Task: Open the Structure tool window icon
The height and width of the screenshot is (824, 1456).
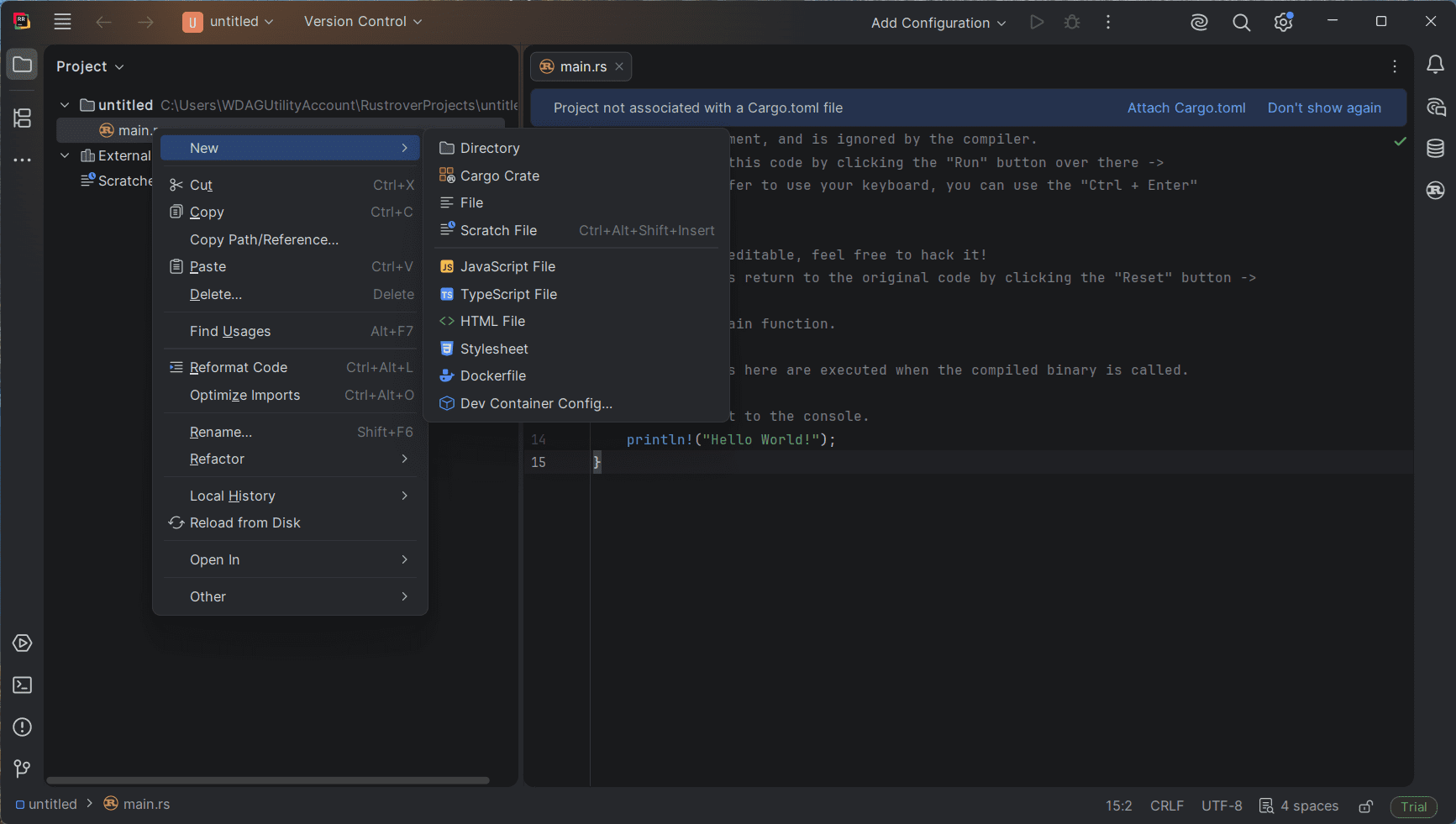Action: tap(23, 118)
